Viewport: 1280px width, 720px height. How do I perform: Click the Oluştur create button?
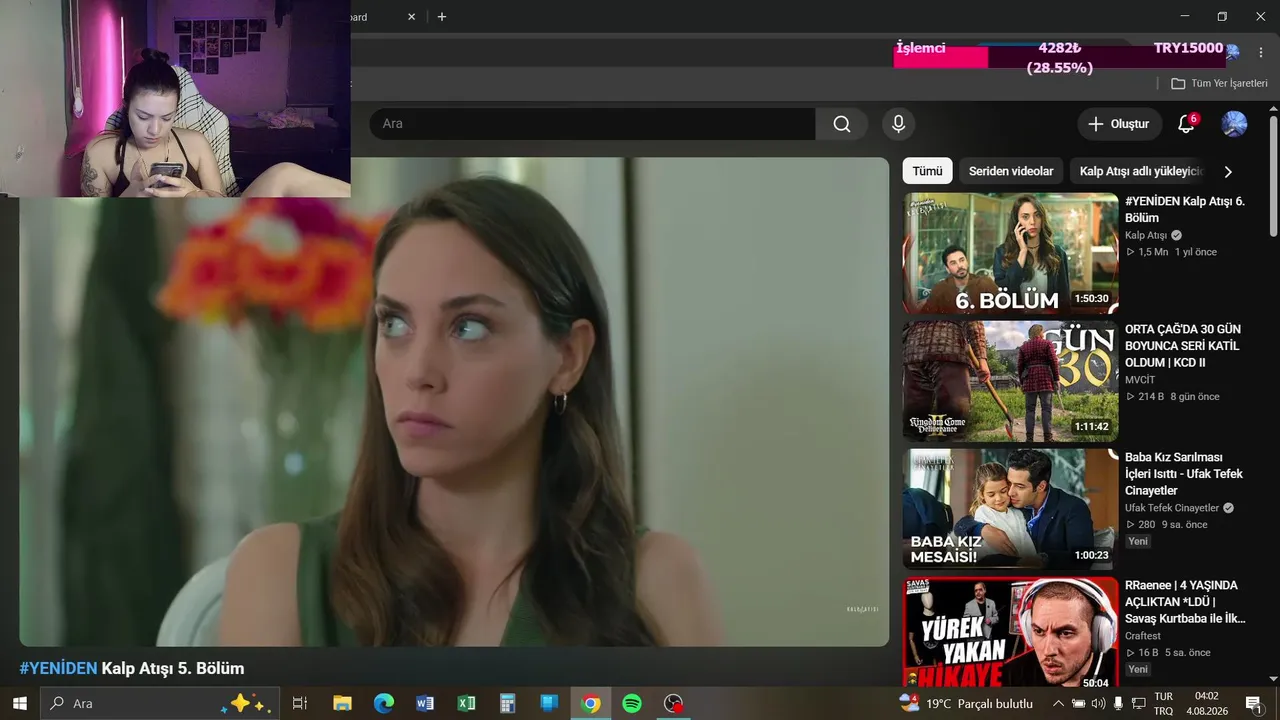[x=1119, y=124]
